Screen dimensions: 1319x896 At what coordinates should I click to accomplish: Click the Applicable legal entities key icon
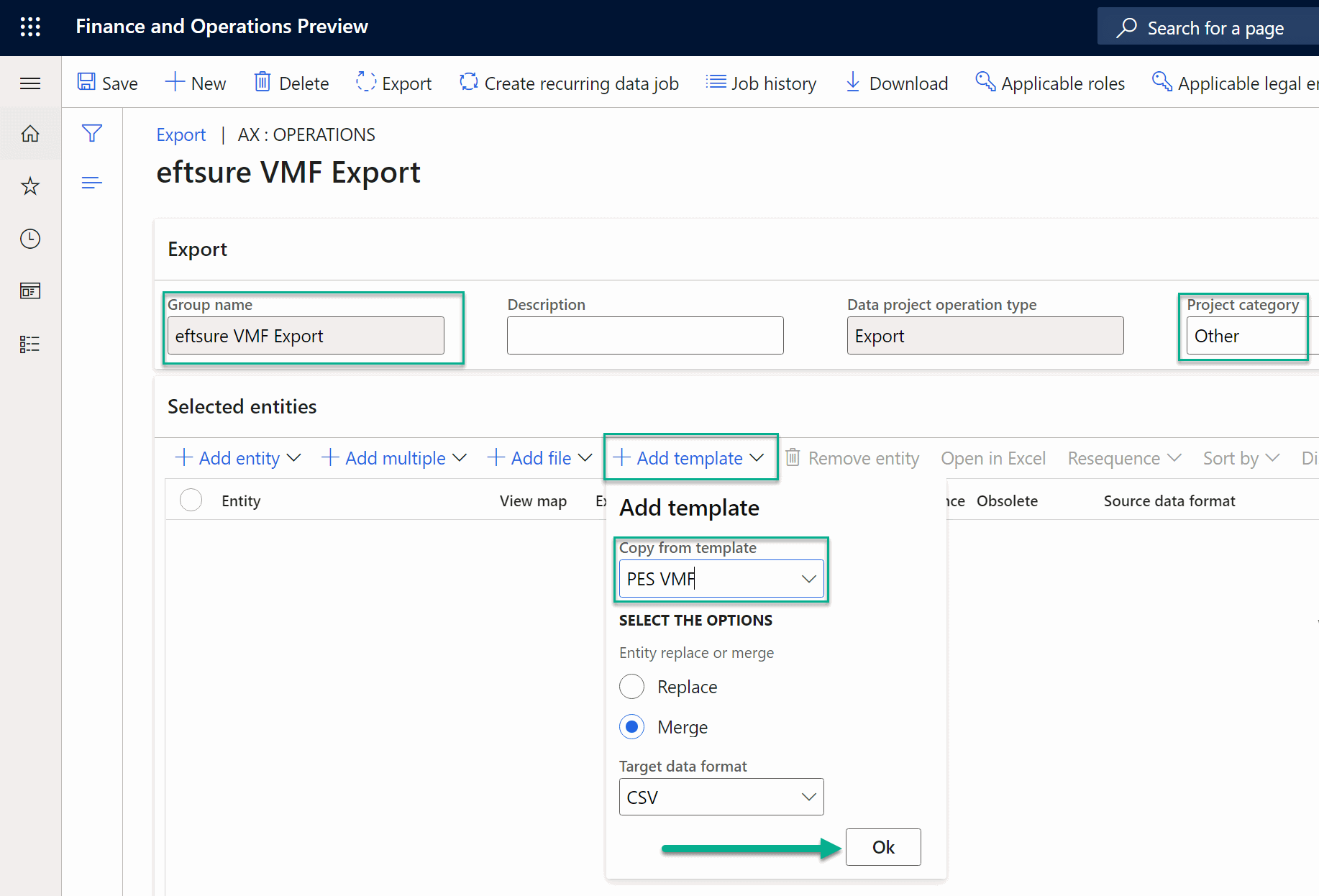(x=1162, y=82)
